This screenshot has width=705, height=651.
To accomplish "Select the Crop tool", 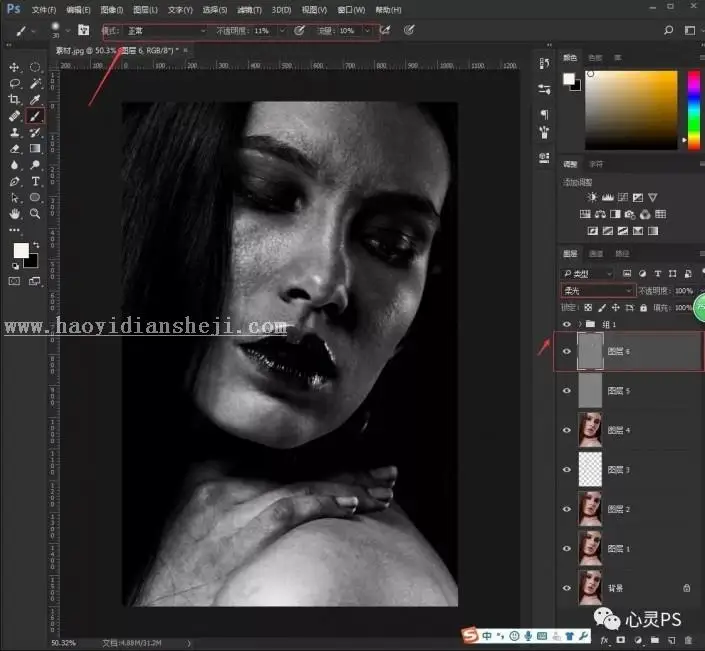I will pyautogui.click(x=14, y=99).
